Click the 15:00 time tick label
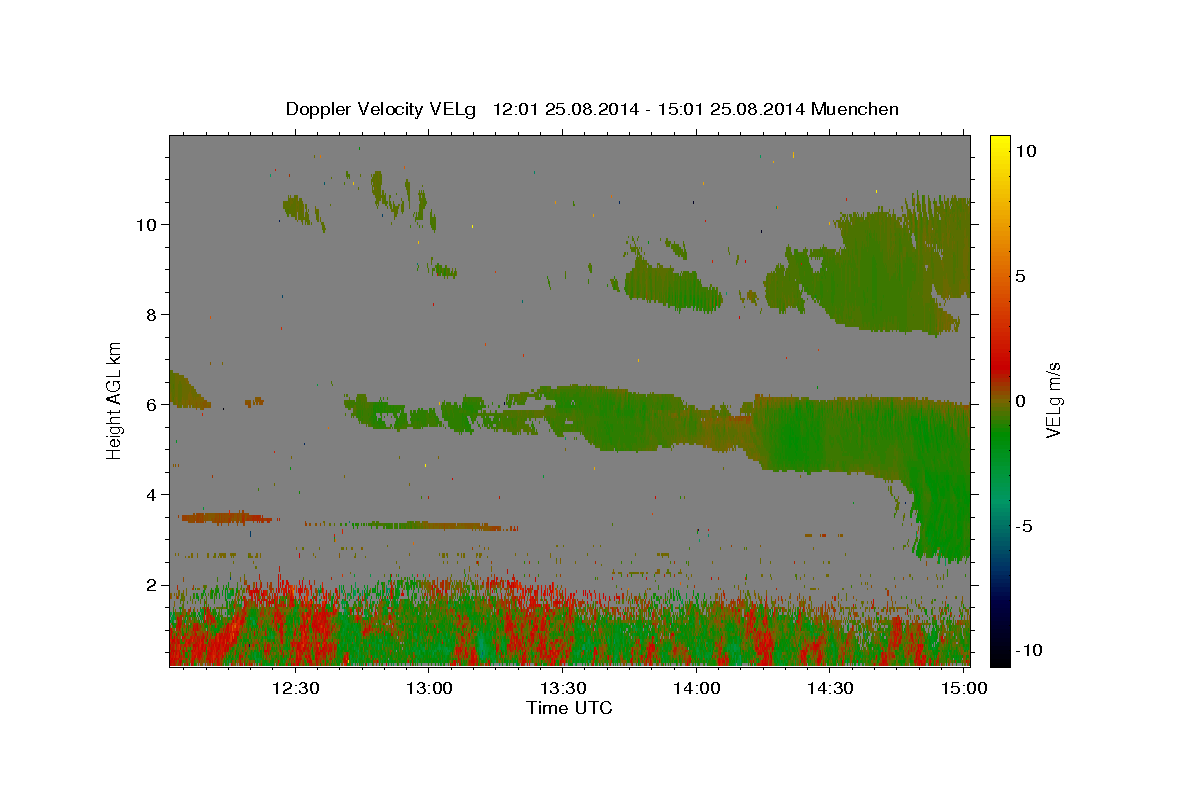Viewport: 1200px width, 800px height. pyautogui.click(x=963, y=688)
